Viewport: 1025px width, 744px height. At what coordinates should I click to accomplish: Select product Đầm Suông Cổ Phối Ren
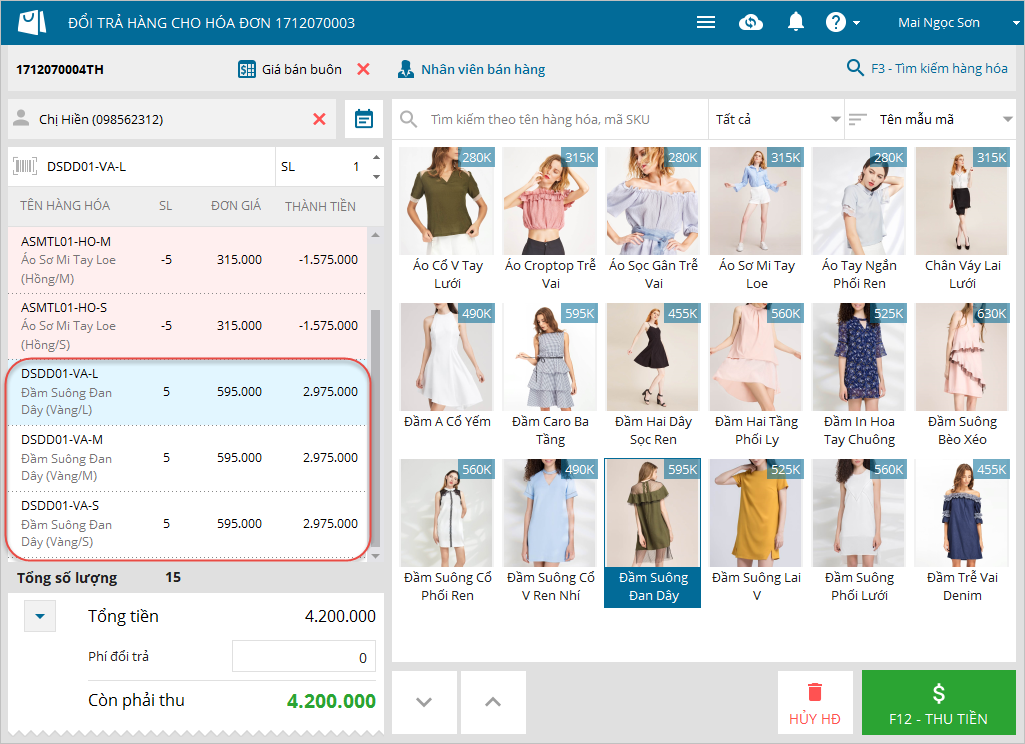click(447, 532)
